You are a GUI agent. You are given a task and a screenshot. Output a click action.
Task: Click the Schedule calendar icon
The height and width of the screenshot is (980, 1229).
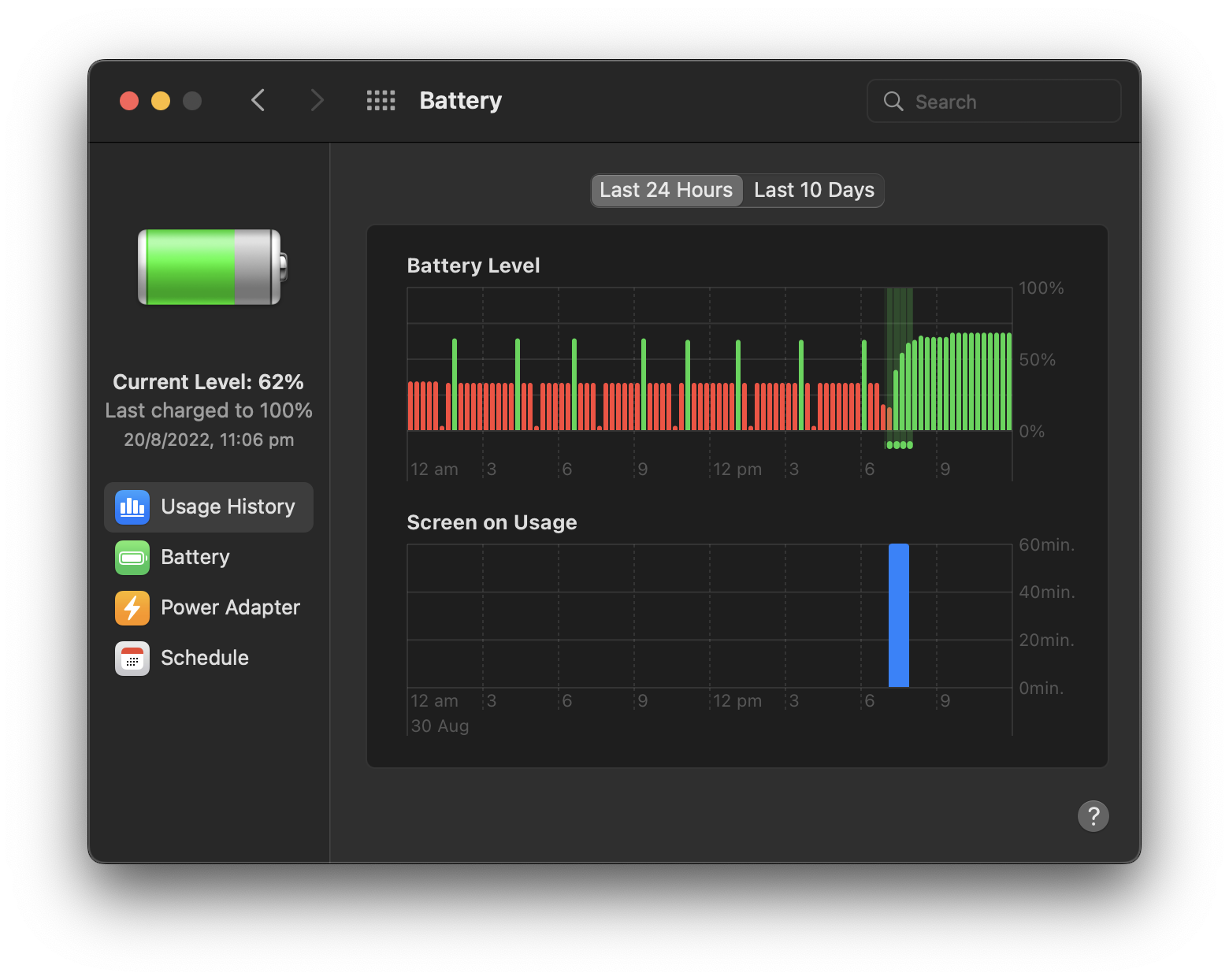[x=132, y=659]
